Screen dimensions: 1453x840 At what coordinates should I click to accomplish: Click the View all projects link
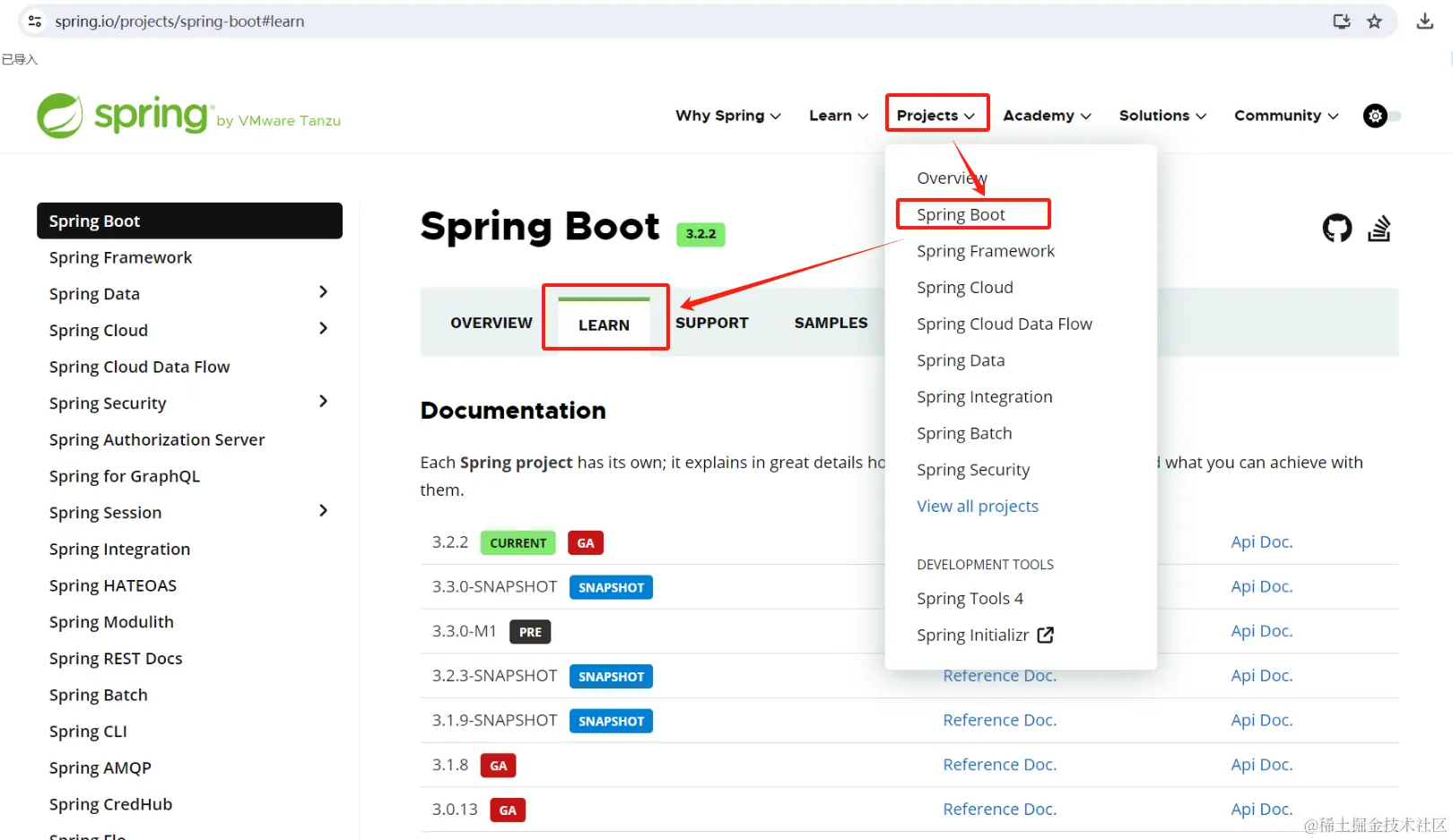pyautogui.click(x=977, y=506)
